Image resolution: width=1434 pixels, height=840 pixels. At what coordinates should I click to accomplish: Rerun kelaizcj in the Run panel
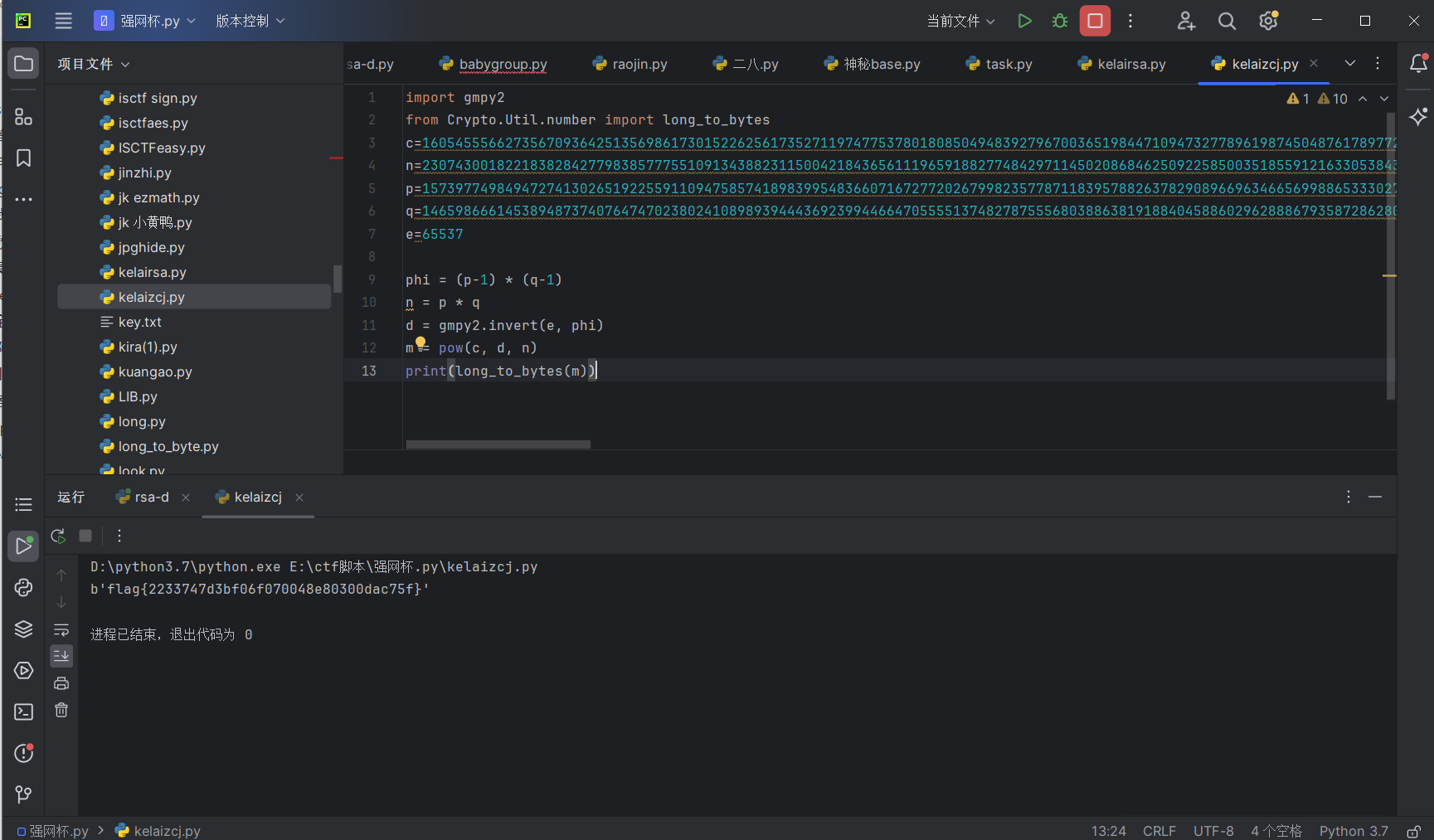58,536
